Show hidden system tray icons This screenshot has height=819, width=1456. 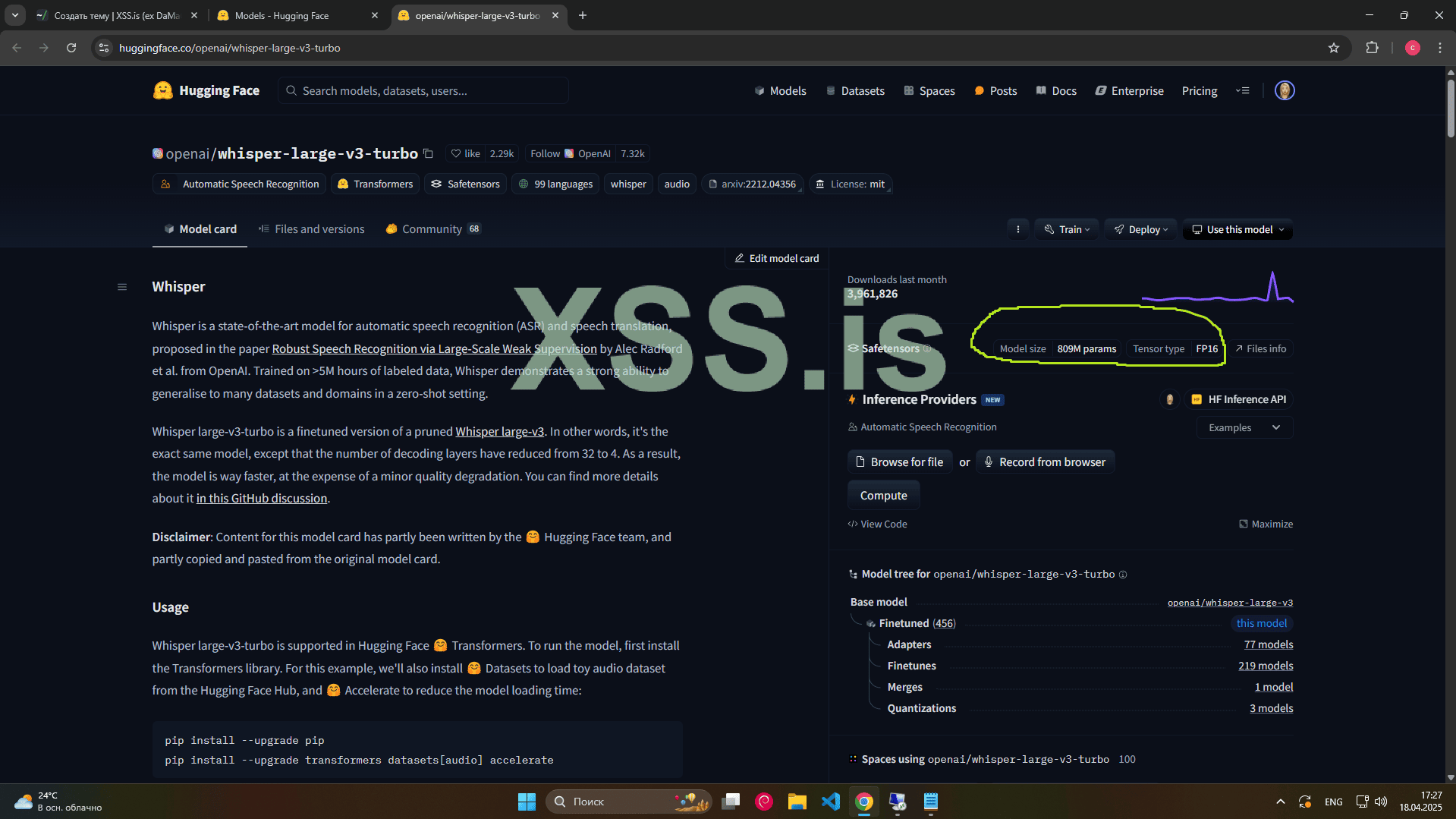[1281, 802]
